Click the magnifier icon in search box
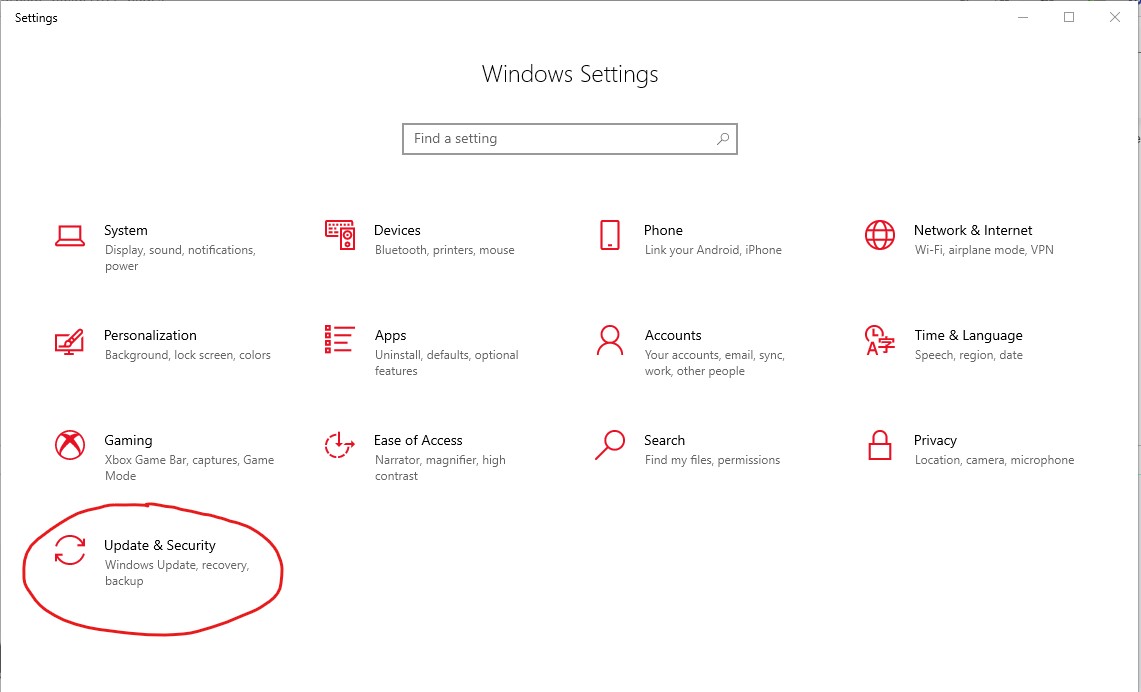Screen dimensions: 1141x692 (723, 139)
